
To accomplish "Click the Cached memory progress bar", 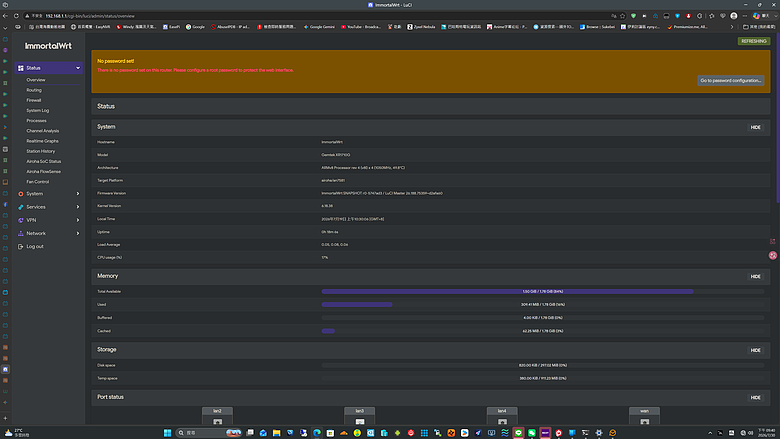I will tap(543, 331).
